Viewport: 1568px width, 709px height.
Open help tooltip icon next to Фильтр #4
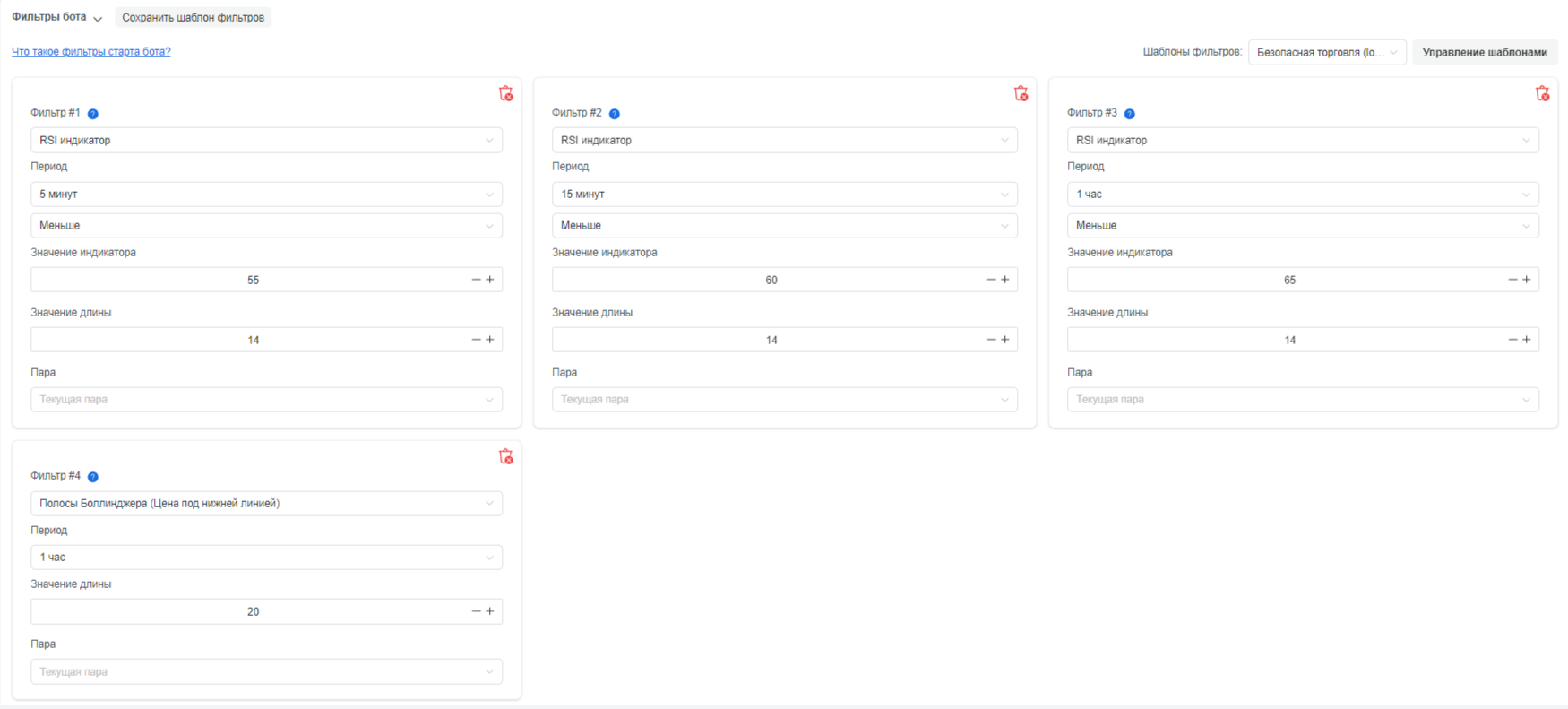[93, 477]
